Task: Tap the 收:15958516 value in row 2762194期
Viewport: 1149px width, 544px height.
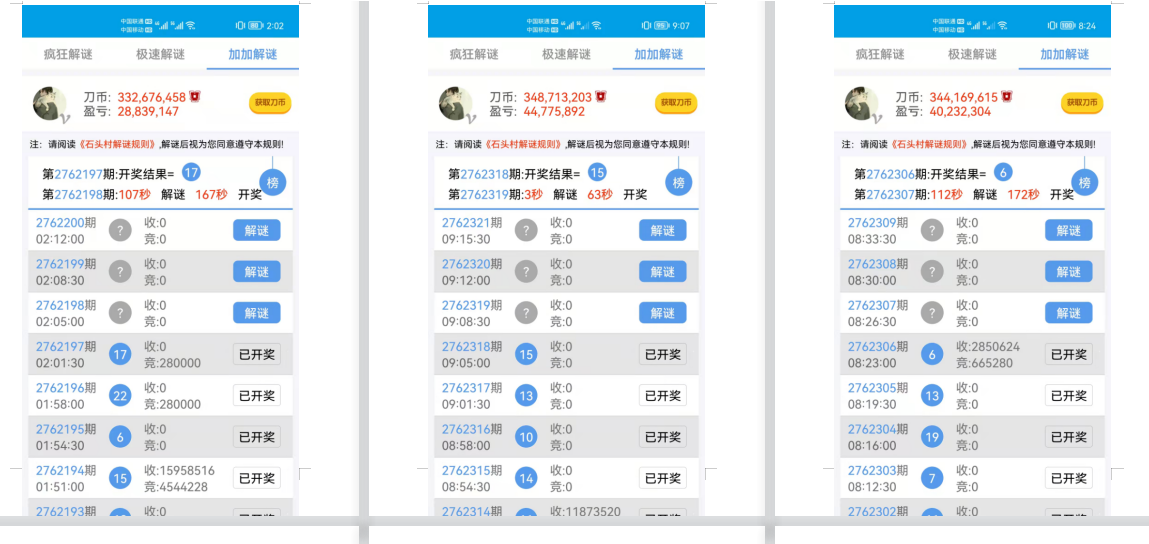Action: [180, 471]
